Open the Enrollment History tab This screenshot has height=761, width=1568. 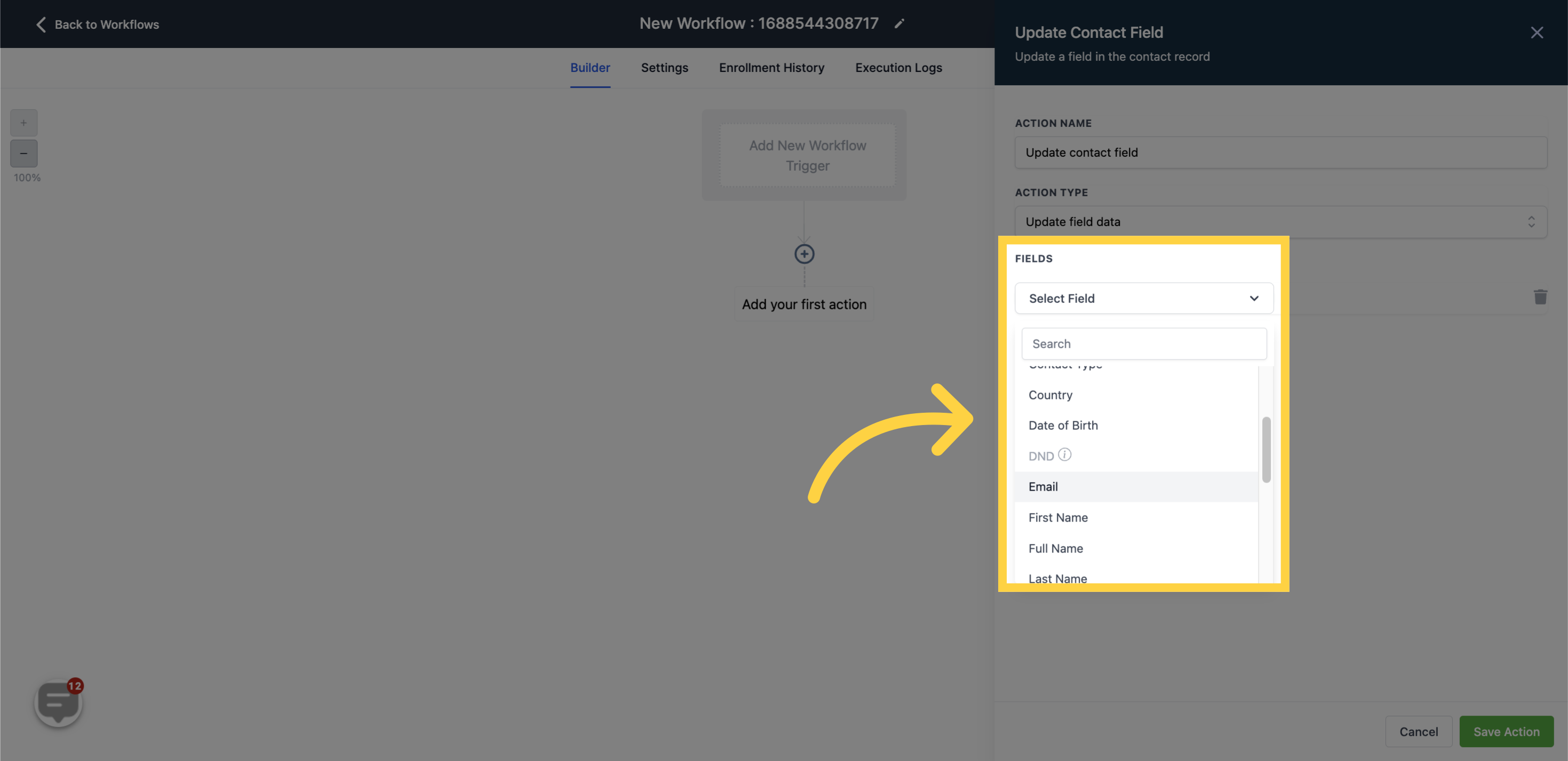pyautogui.click(x=771, y=68)
